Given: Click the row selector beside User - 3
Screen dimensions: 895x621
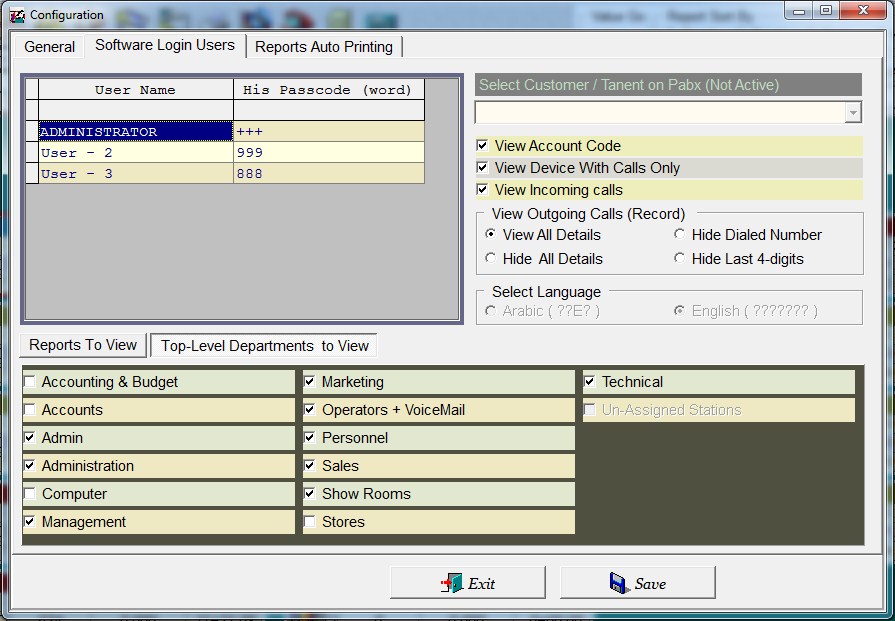Looking at the screenshot, I should click(x=32, y=174).
